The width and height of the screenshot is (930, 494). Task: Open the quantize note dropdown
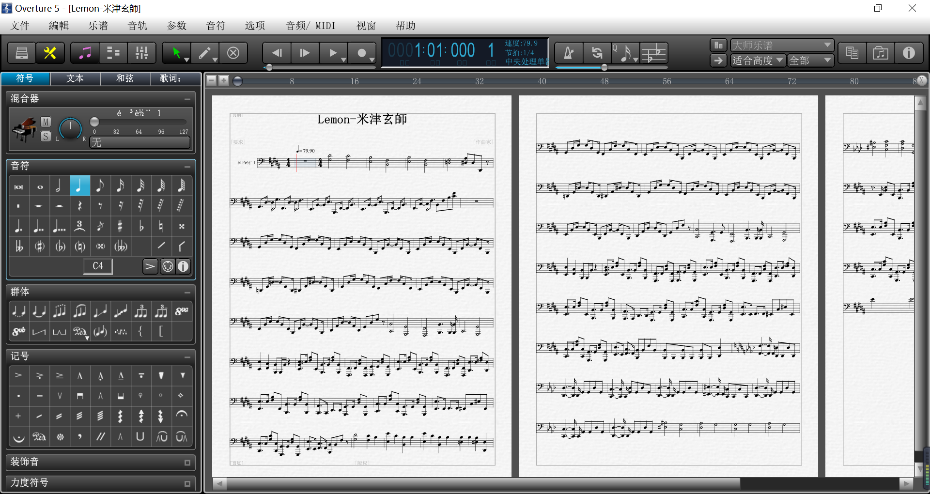[635, 59]
